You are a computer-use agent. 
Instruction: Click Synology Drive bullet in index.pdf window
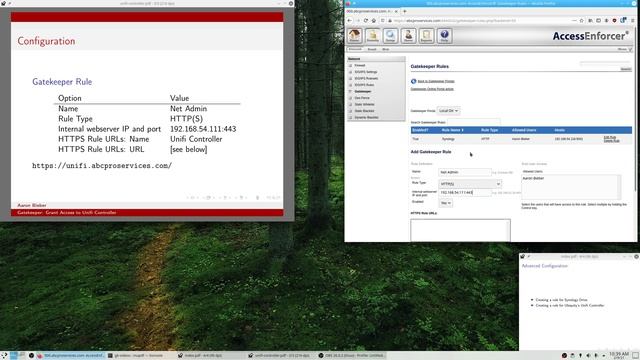tap(561, 300)
